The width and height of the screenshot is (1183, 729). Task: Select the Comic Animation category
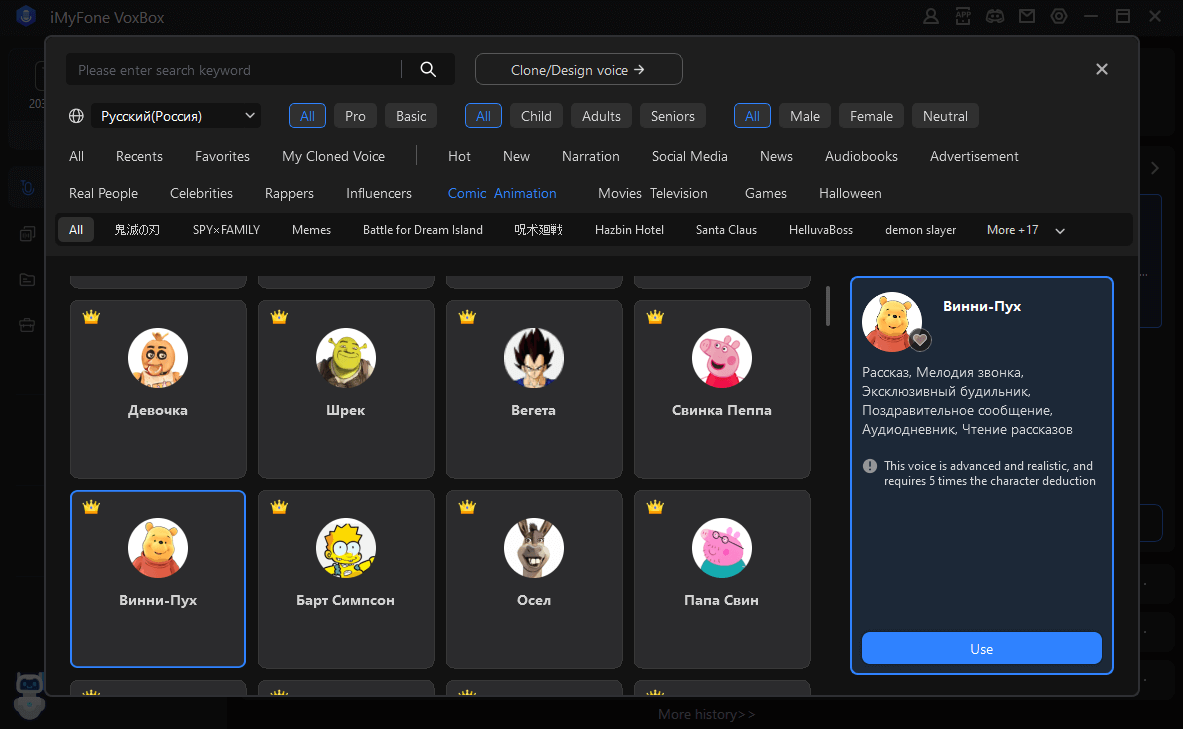[x=502, y=193]
